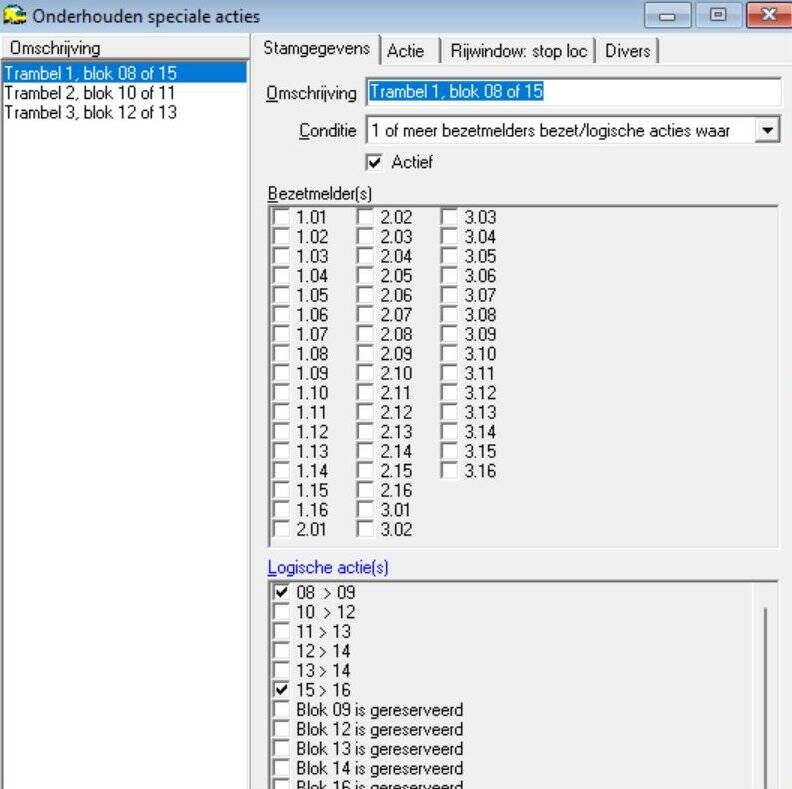Untick logical action 15 > 16
792x789 pixels.
pos(281,690)
